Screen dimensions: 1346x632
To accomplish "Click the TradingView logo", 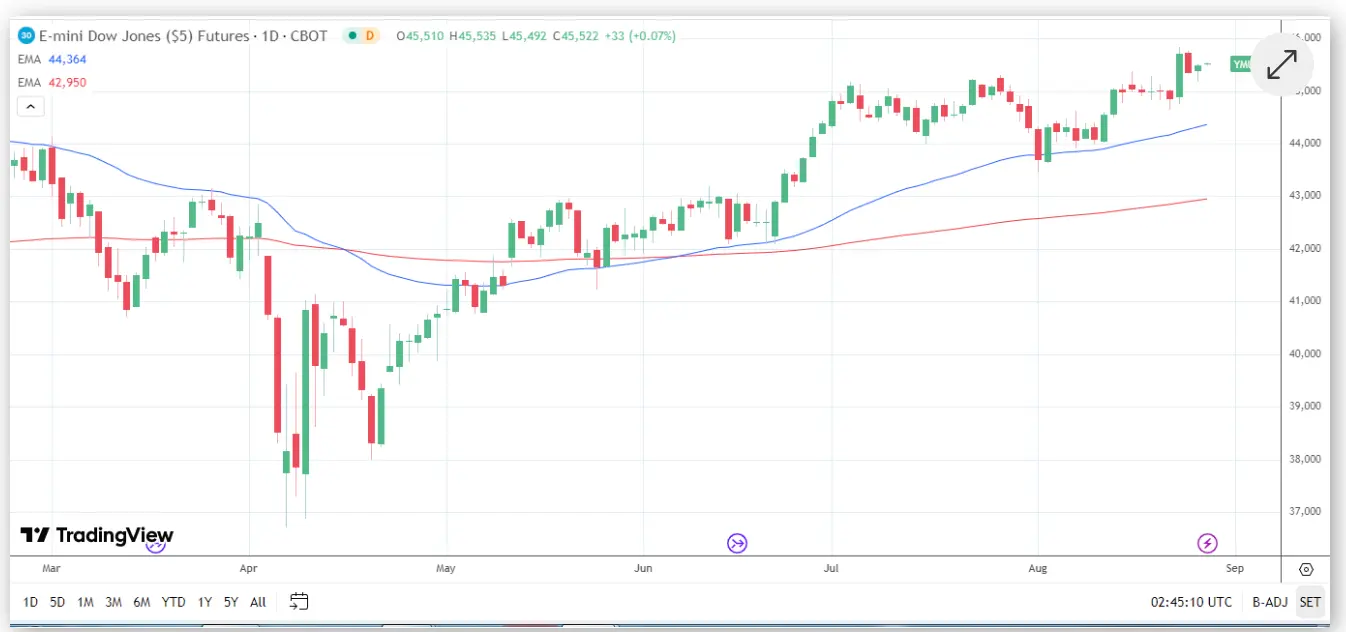I will 97,535.
